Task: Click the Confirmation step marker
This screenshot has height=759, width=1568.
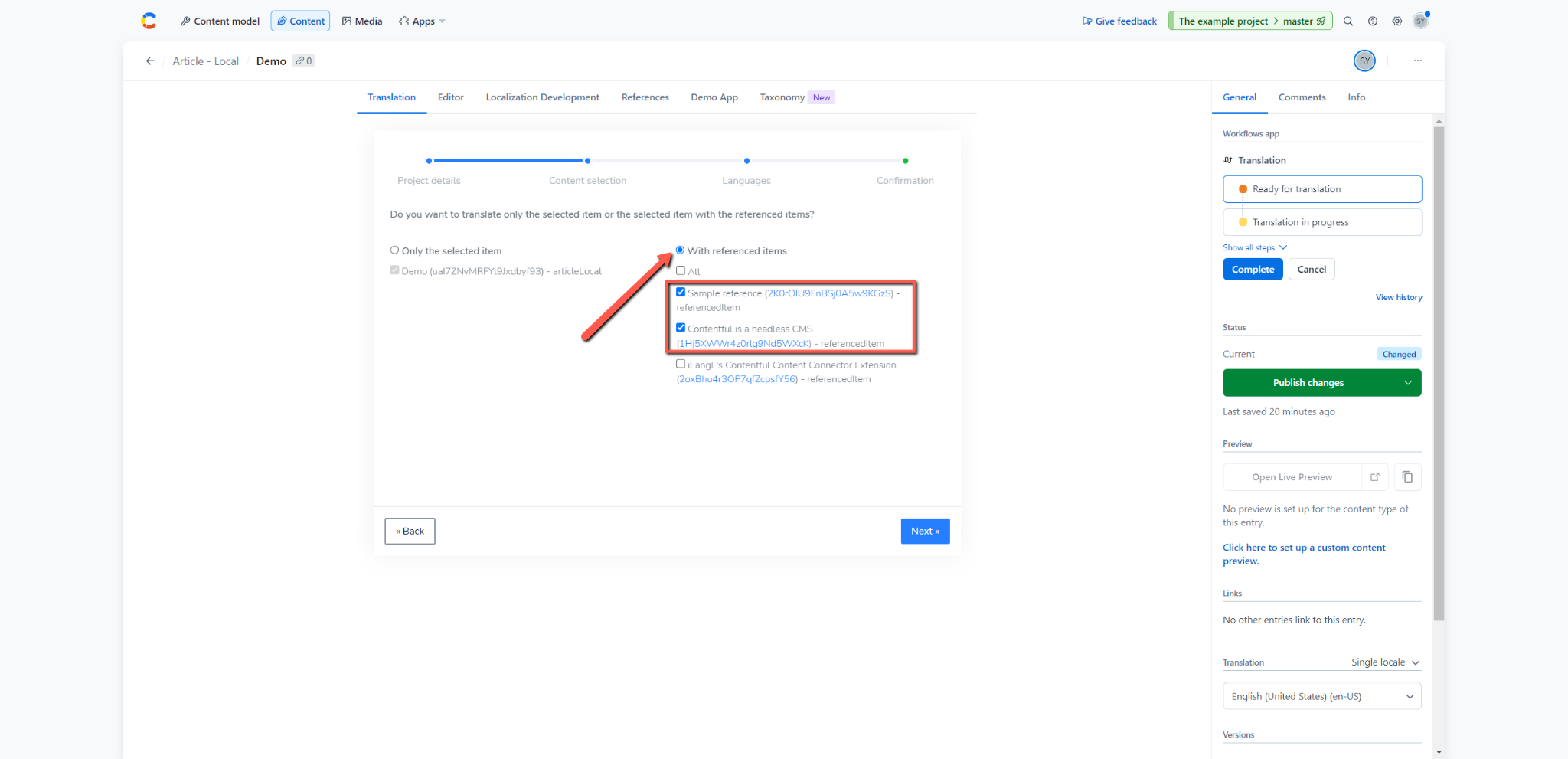Action: click(x=905, y=161)
